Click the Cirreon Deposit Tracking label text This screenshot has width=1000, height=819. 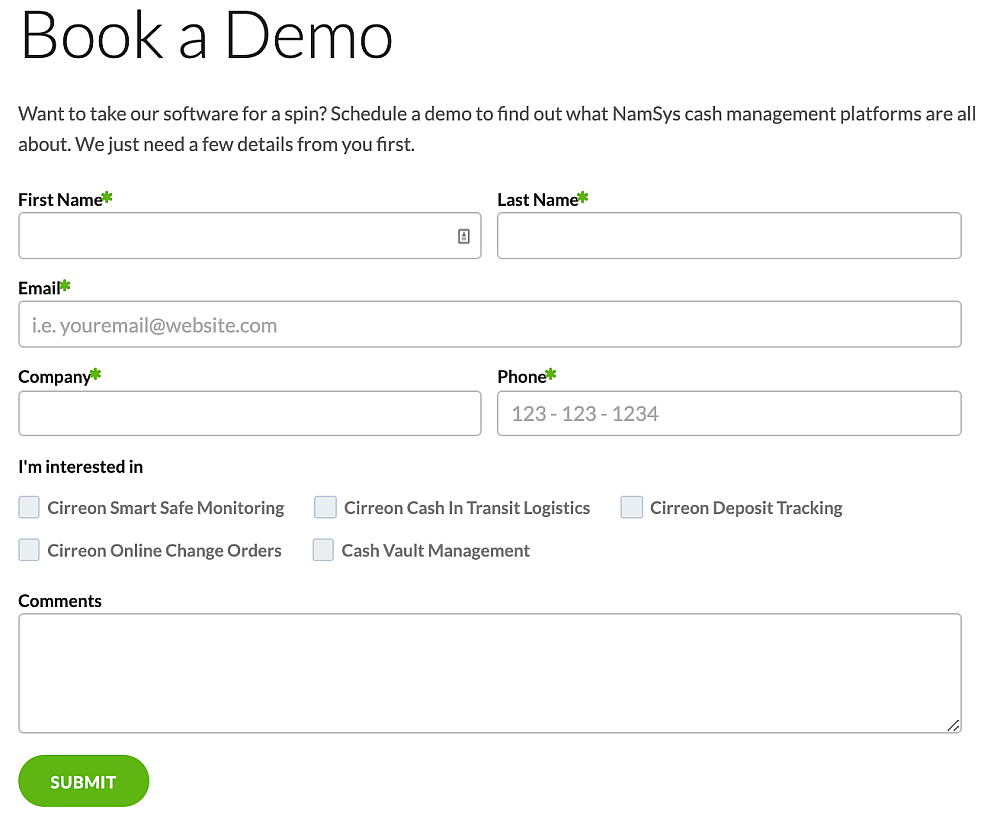tap(746, 508)
